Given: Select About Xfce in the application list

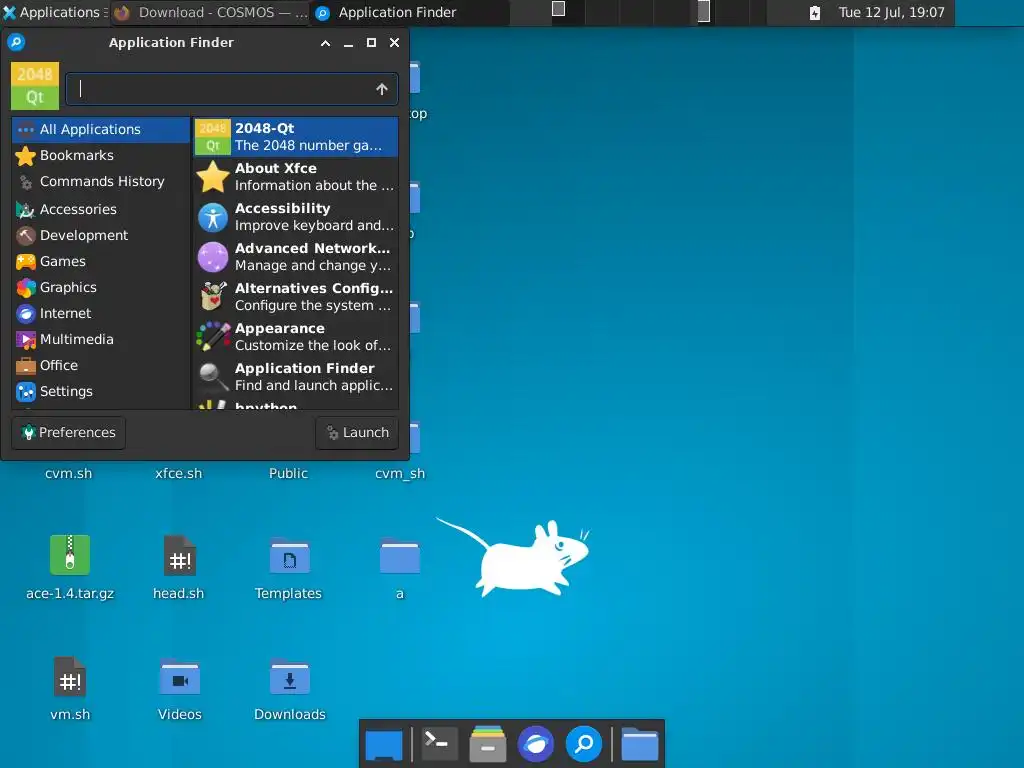Looking at the screenshot, I should pyautogui.click(x=295, y=176).
